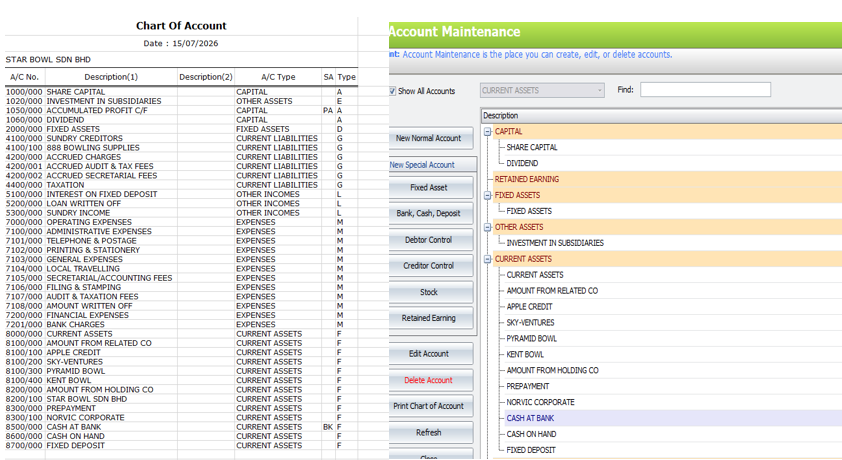Select SKY-VENTURES in the tree
The height and width of the screenshot is (460, 842).
point(530,323)
